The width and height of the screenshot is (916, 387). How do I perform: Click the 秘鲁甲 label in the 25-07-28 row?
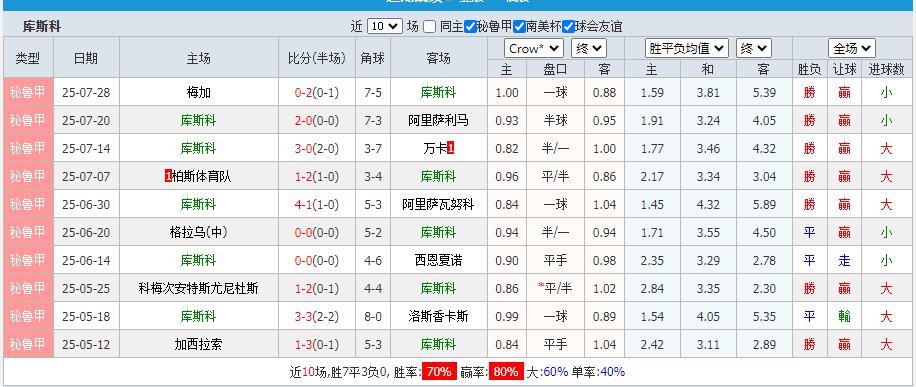pyautogui.click(x=28, y=92)
